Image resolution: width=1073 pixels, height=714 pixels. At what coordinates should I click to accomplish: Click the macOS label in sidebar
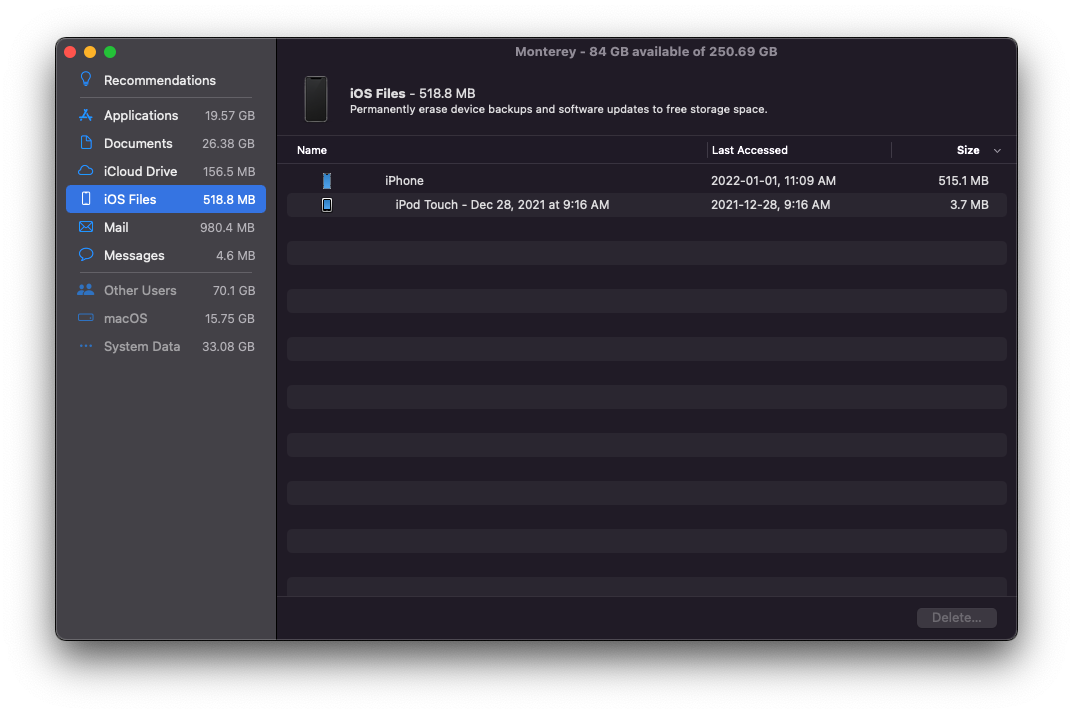[125, 318]
